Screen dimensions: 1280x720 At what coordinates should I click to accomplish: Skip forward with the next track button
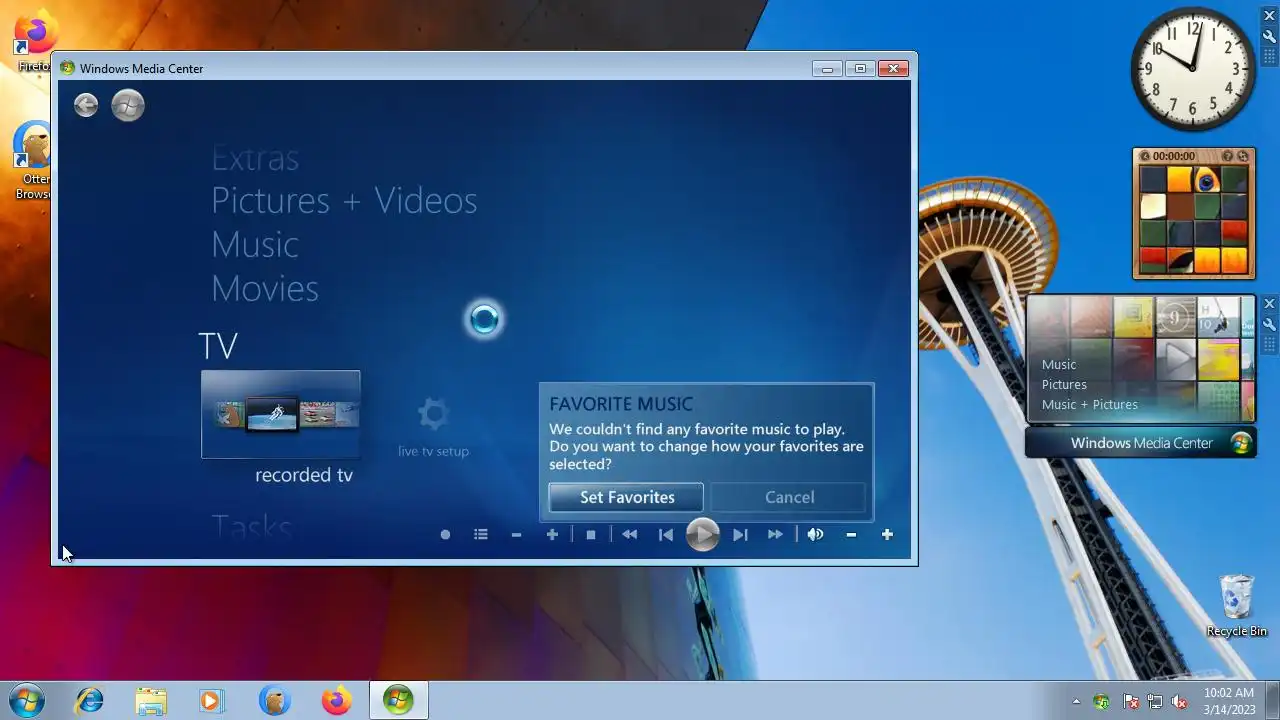(x=740, y=535)
